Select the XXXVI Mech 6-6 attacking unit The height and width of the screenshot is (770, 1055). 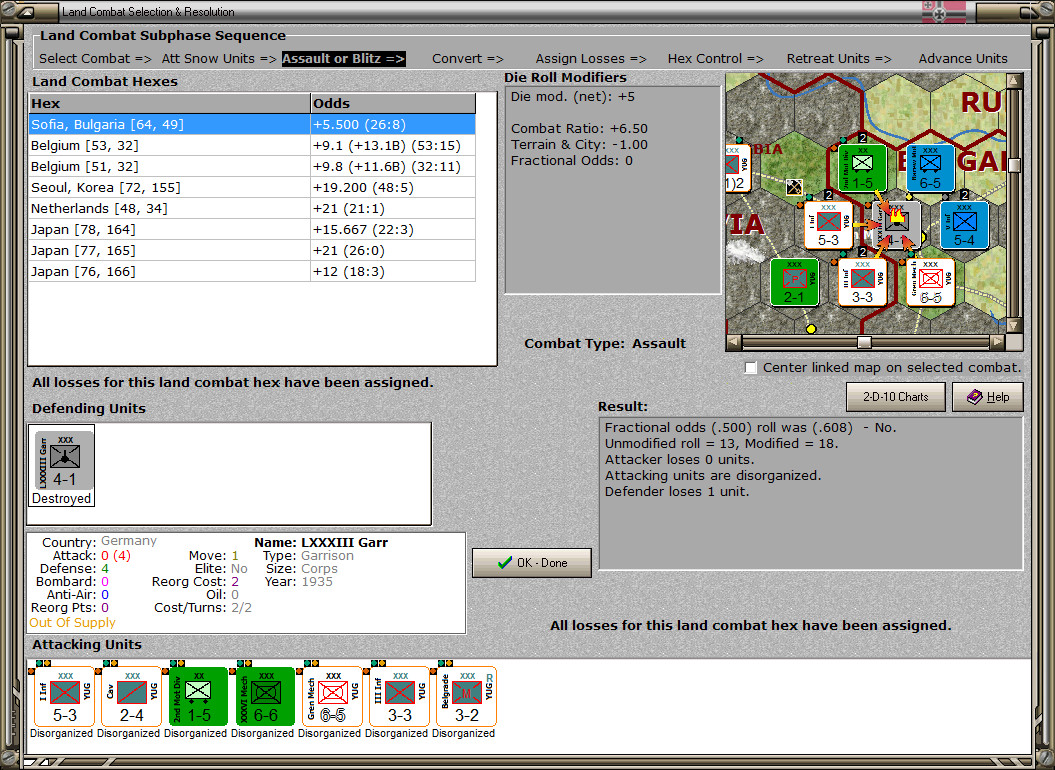point(265,697)
